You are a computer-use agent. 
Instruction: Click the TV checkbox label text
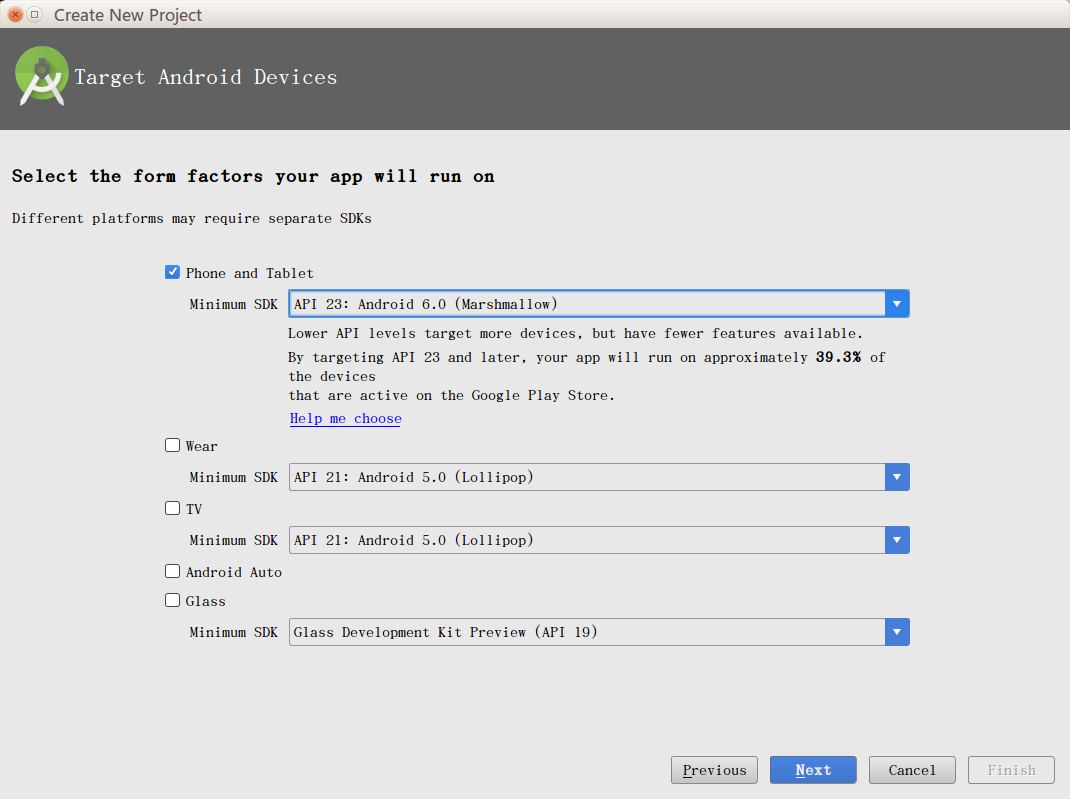pyautogui.click(x=194, y=509)
